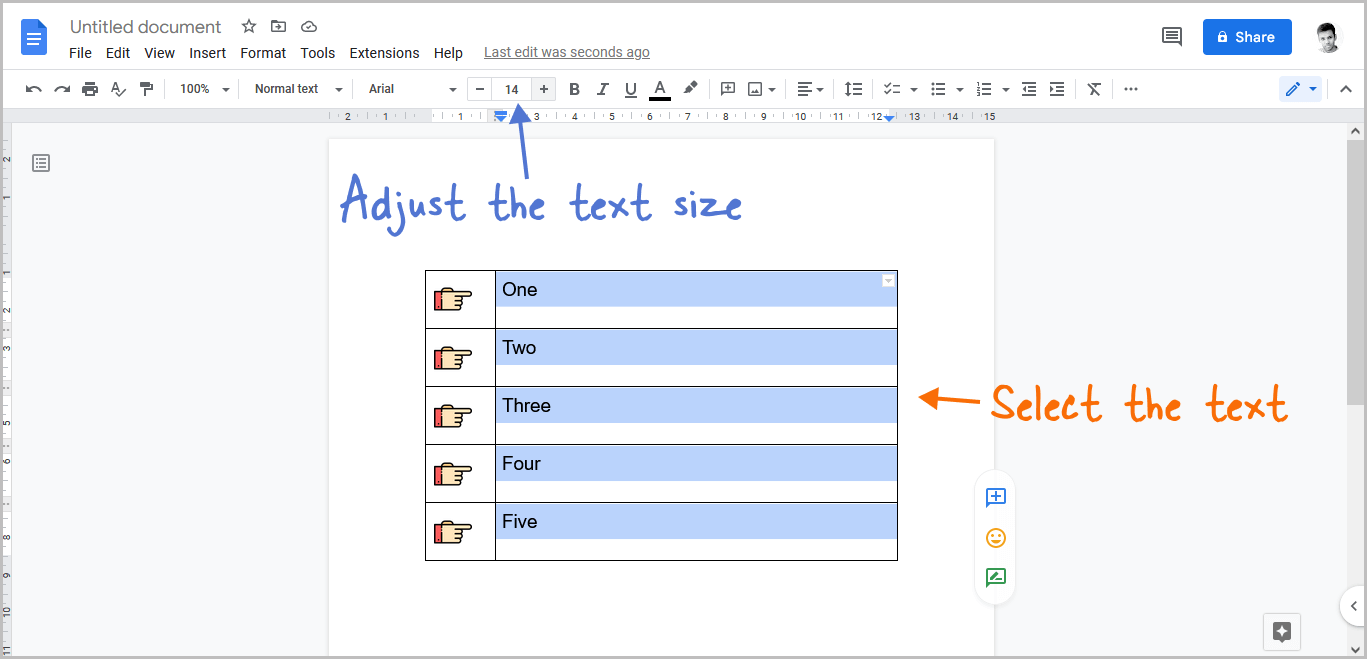Add an emoji reaction from the side panel
The height and width of the screenshot is (659, 1367).
click(995, 537)
